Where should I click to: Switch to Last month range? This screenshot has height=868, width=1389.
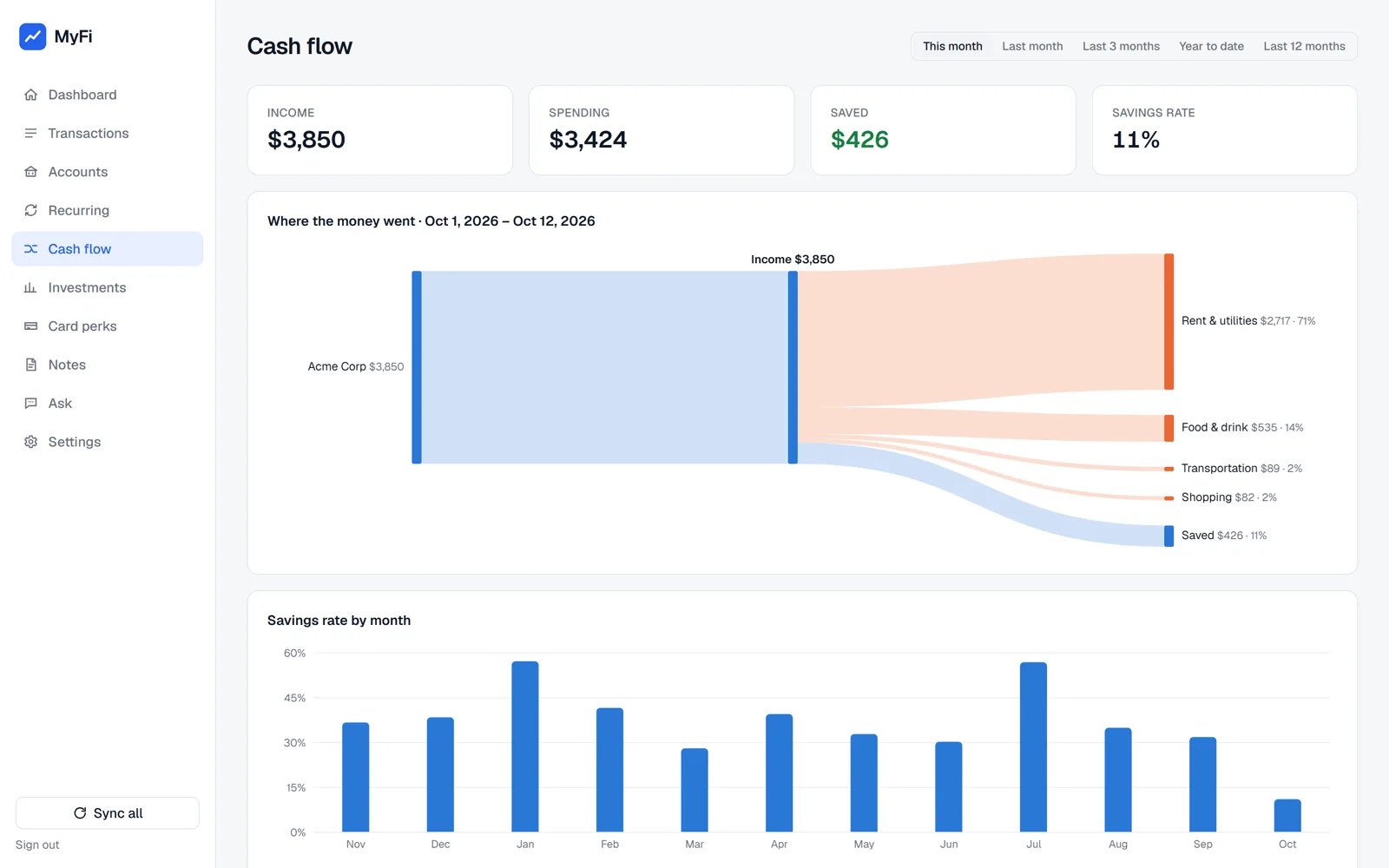[1032, 46]
